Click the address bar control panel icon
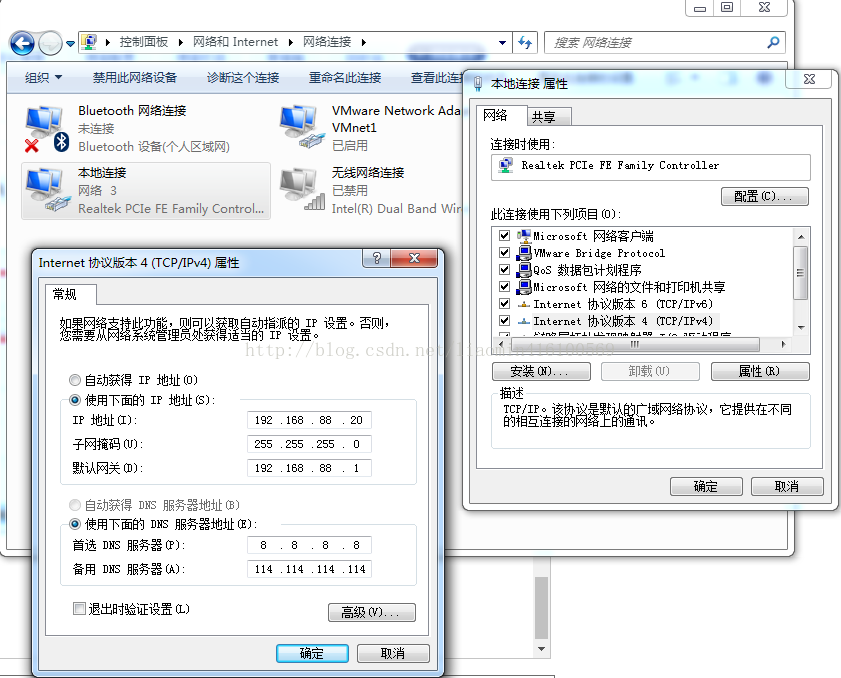The image size is (841, 678). (89, 42)
